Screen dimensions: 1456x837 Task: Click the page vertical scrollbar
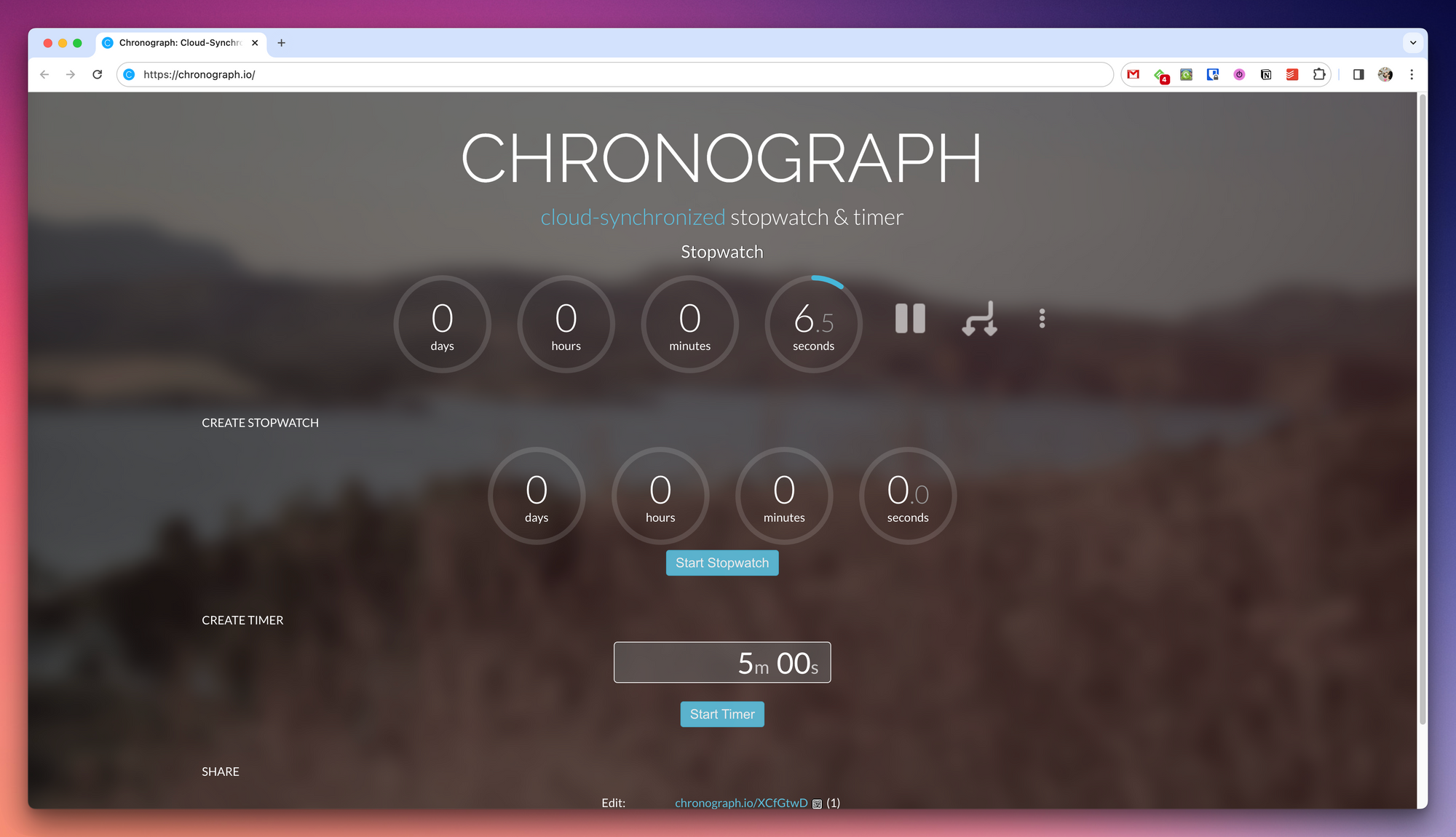[x=1422, y=408]
